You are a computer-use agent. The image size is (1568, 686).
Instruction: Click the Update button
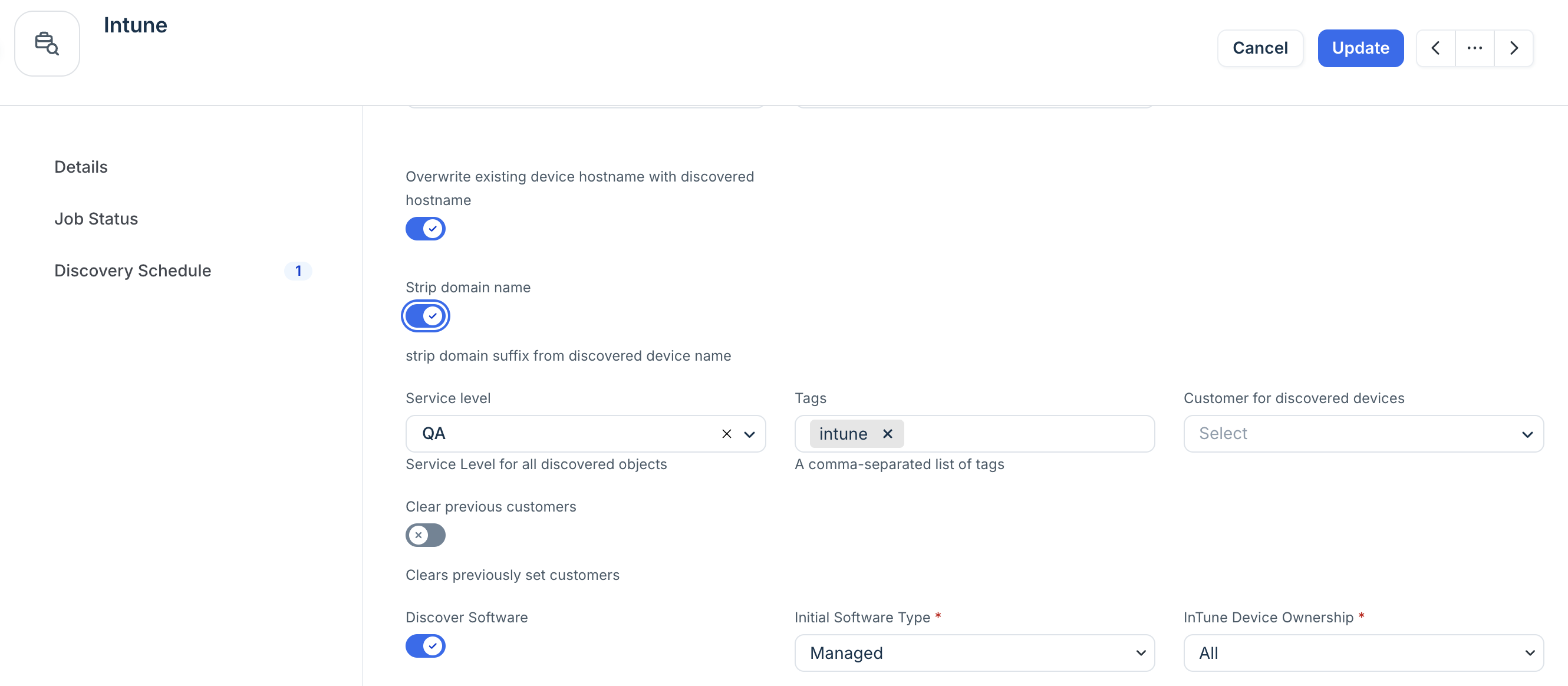click(x=1361, y=48)
